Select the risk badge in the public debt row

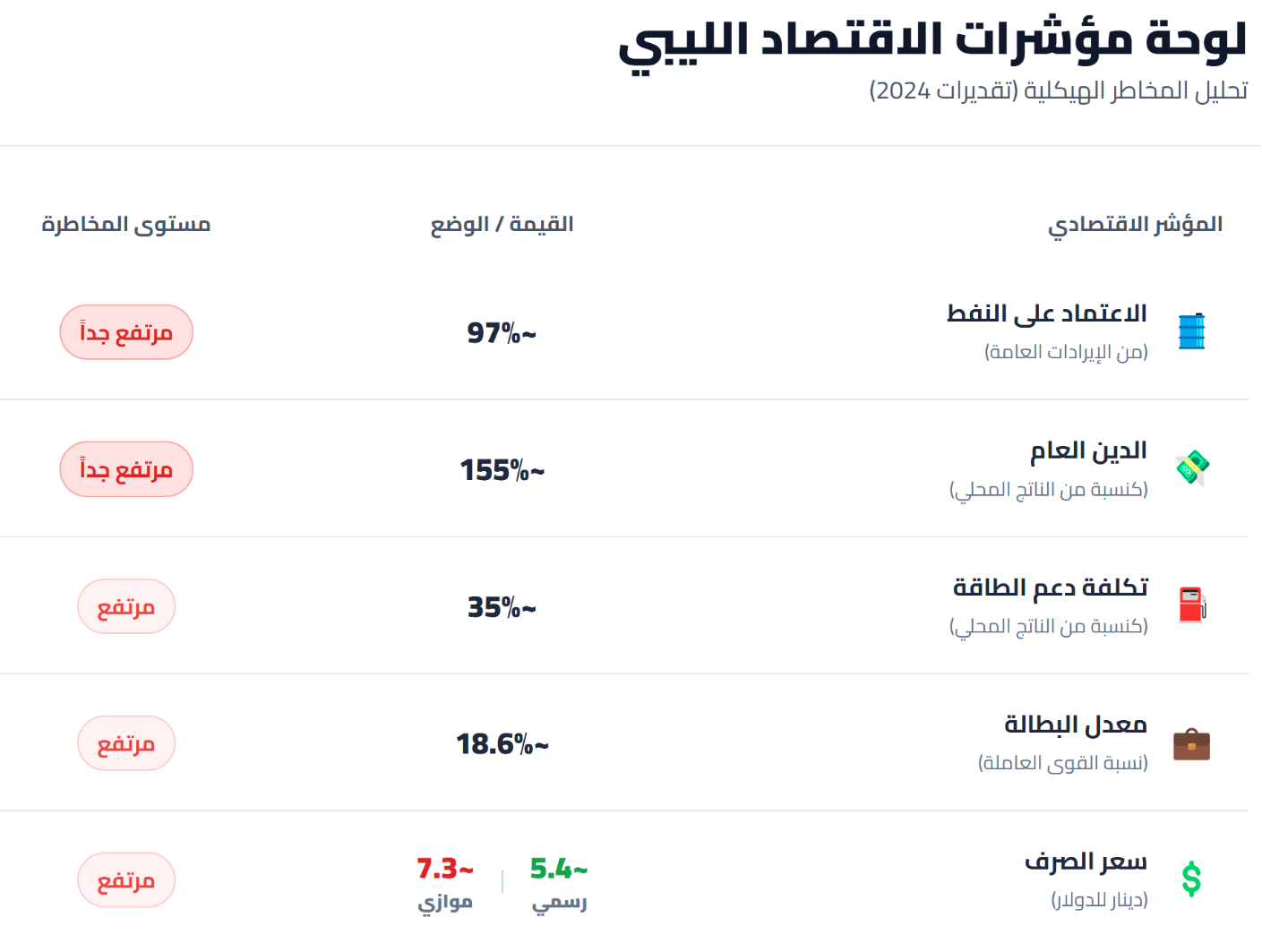(126, 469)
